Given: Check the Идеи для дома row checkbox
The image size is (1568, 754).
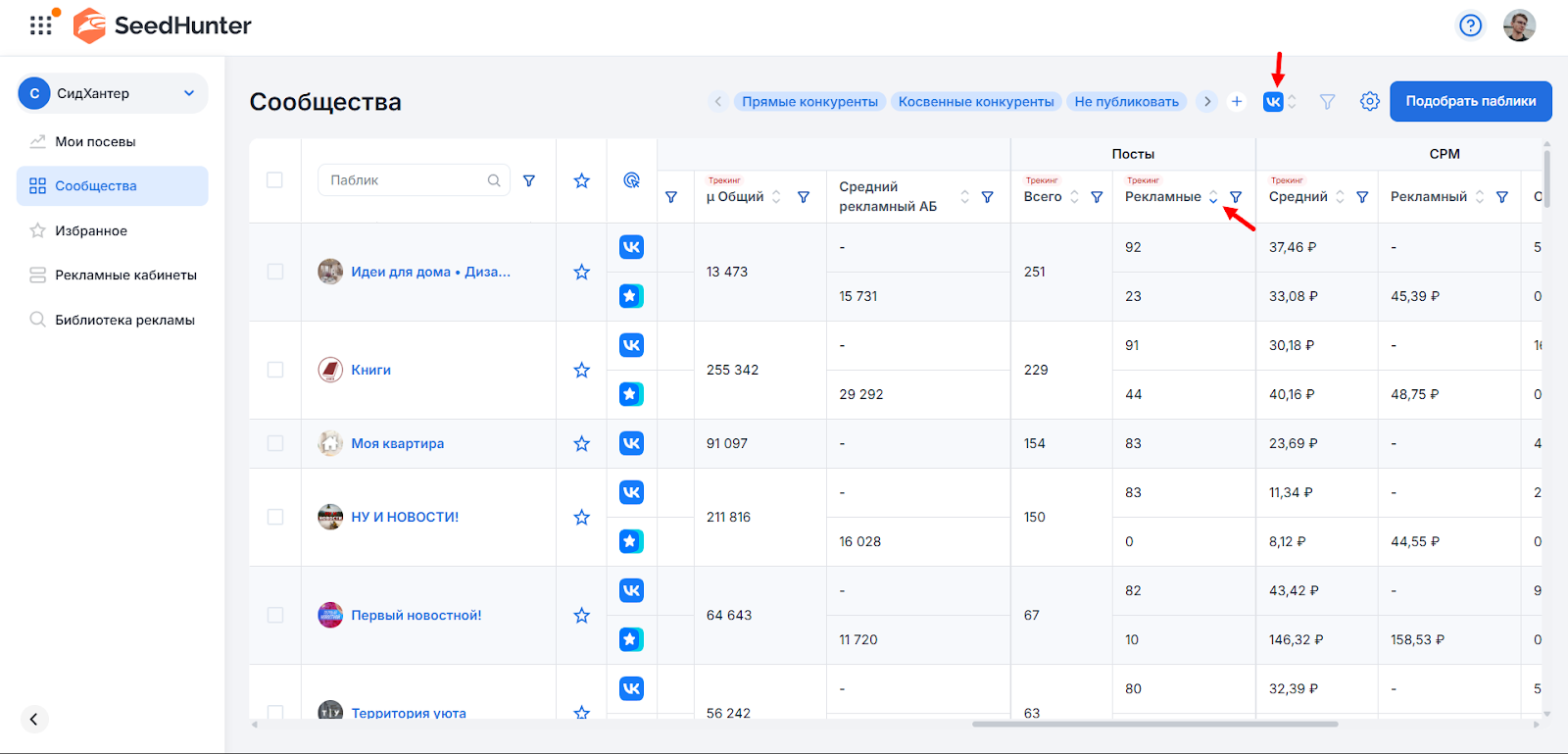Looking at the screenshot, I should [x=274, y=272].
